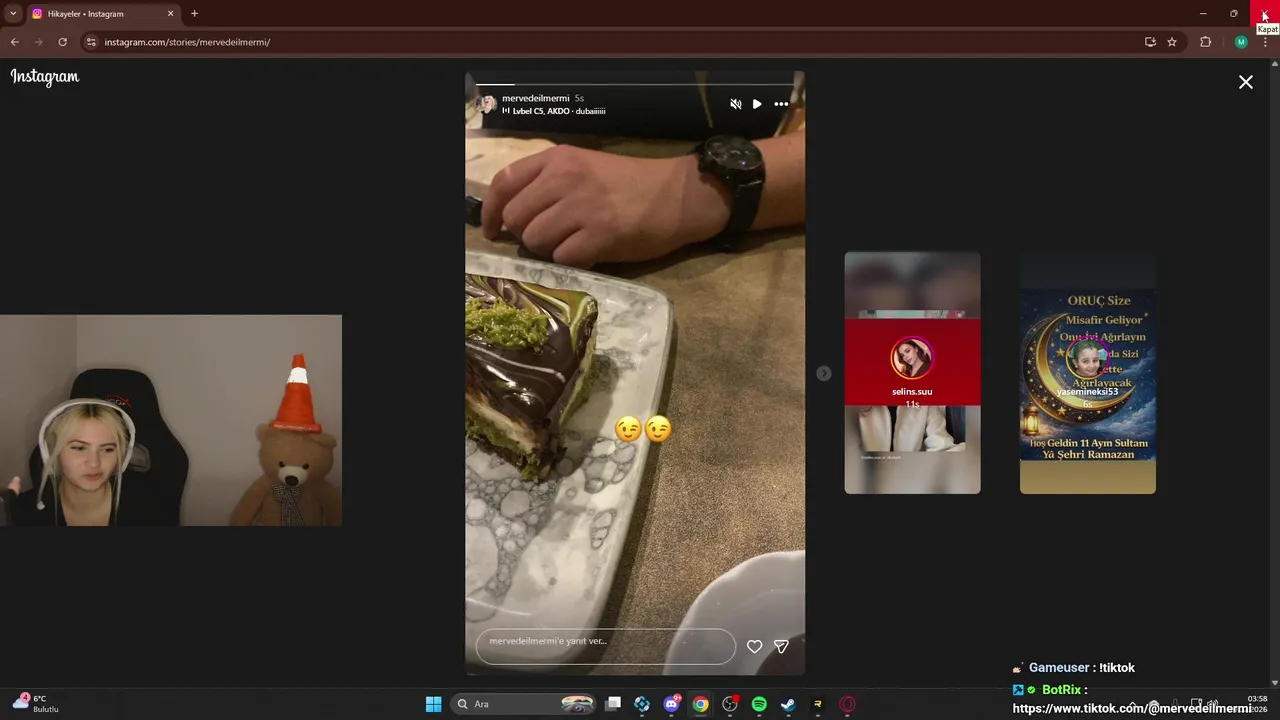Click the story progress bar
The height and width of the screenshot is (720, 1280).
(635, 84)
